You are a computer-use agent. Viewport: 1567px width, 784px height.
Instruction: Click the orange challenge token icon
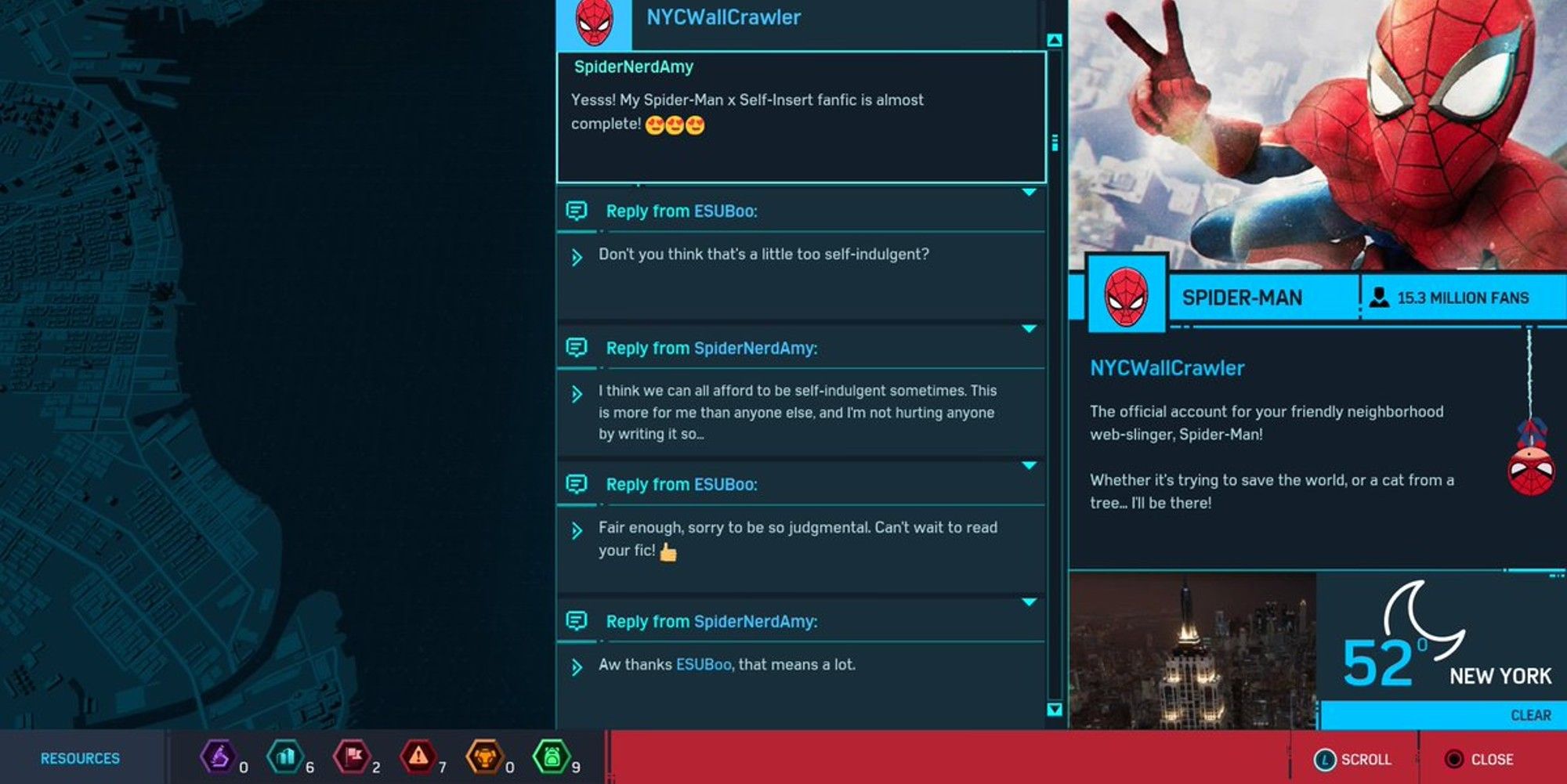(x=484, y=757)
